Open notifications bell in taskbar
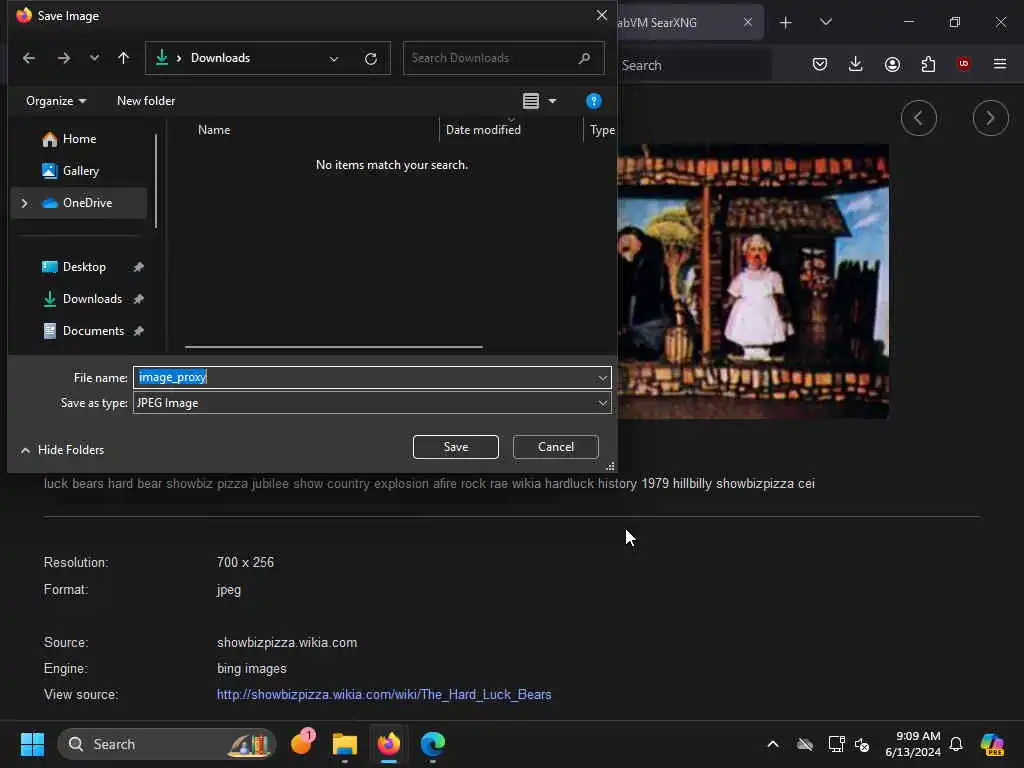1024x768 pixels. (956, 744)
